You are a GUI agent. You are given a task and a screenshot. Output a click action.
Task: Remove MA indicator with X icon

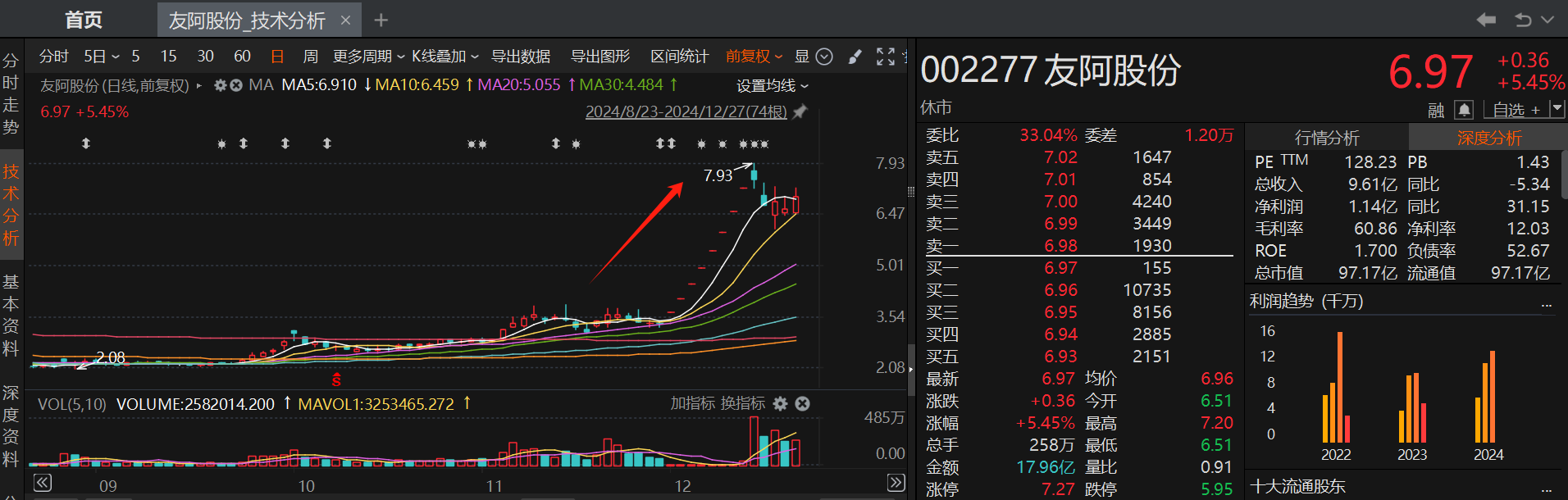pyautogui.click(x=235, y=85)
